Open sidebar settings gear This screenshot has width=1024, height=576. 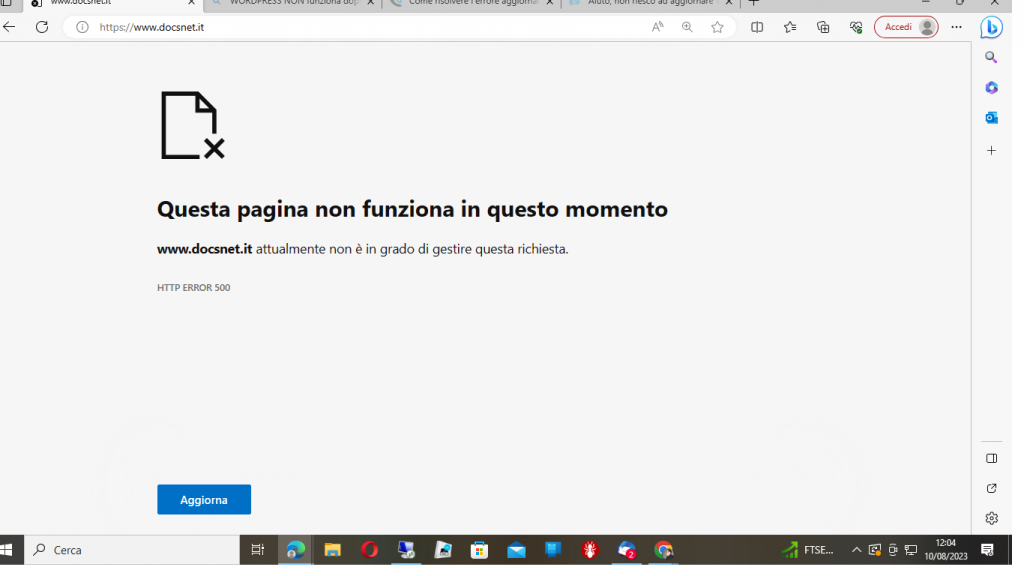click(x=991, y=519)
